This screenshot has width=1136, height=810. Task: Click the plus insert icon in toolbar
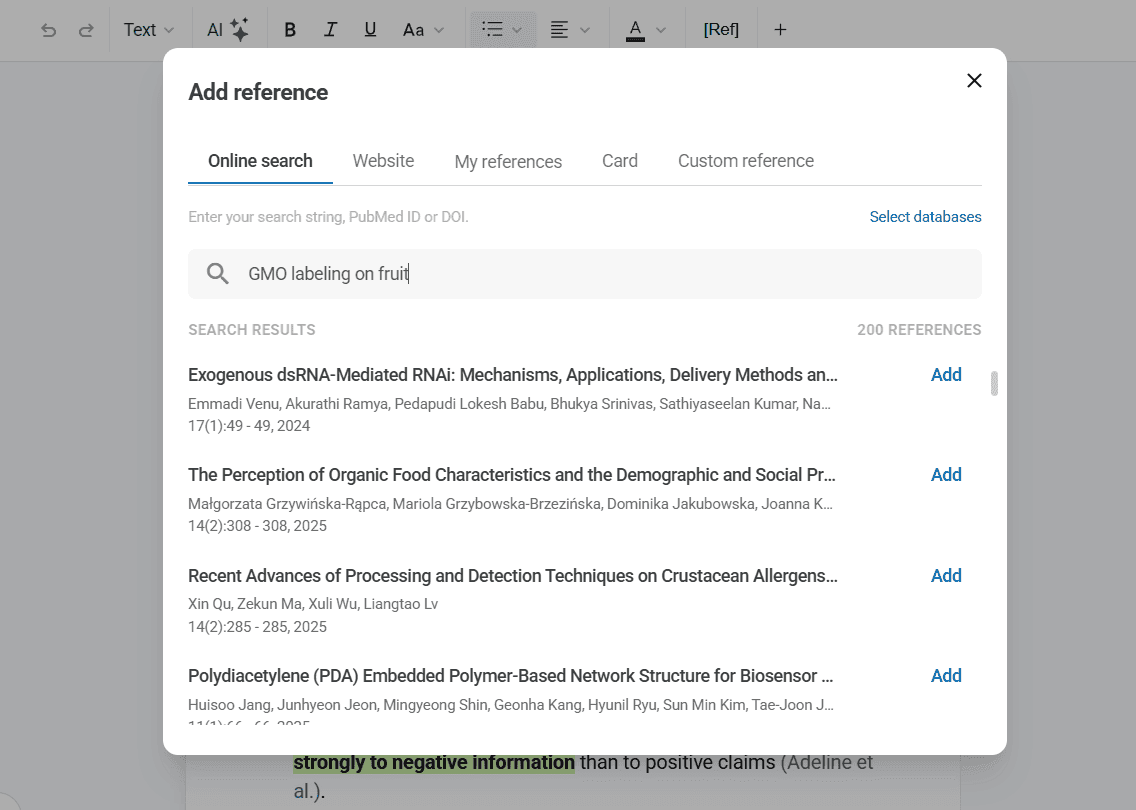pos(780,30)
